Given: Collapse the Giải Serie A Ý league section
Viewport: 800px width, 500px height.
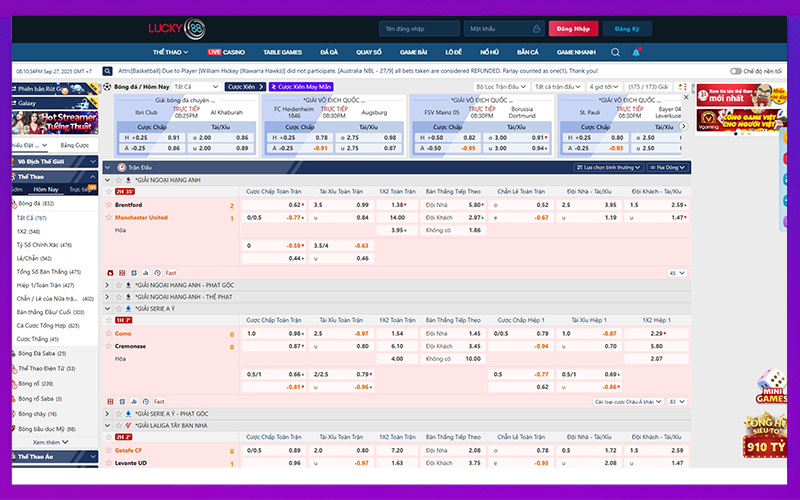Looking at the screenshot, I should point(108,309).
